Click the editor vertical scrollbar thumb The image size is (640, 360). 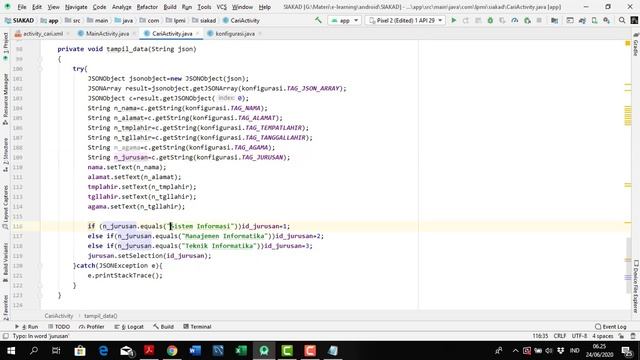[x=628, y=265]
